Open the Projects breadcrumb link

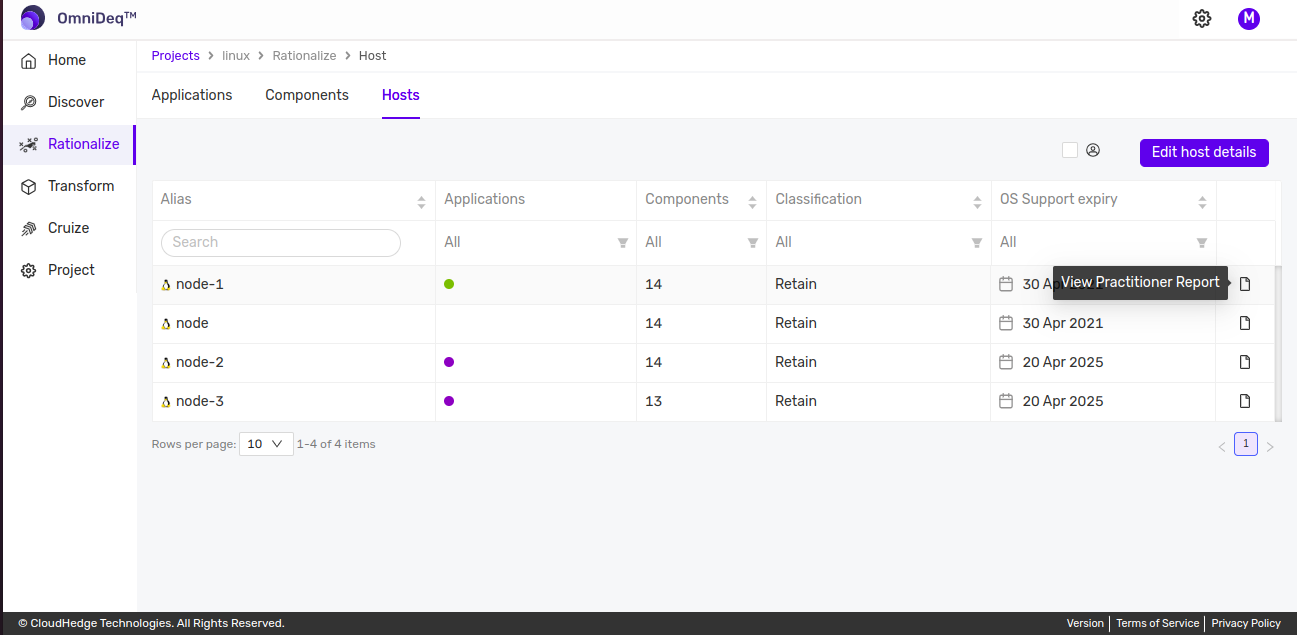[176, 56]
